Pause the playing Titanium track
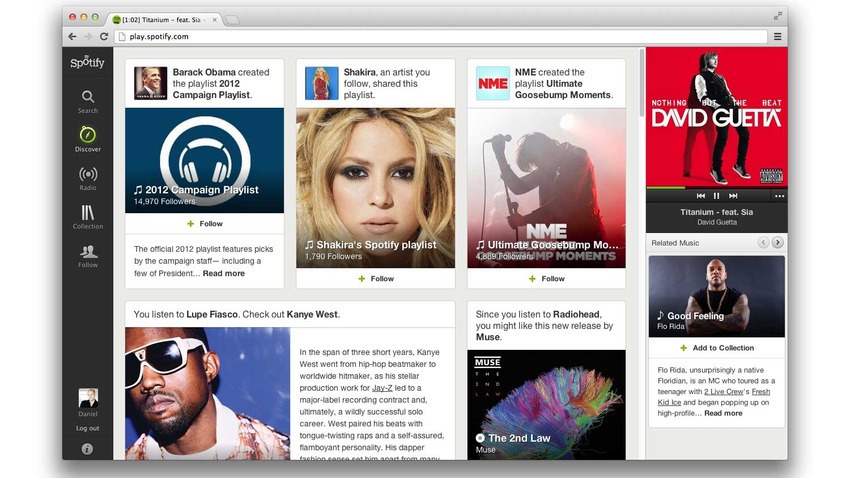 716,196
